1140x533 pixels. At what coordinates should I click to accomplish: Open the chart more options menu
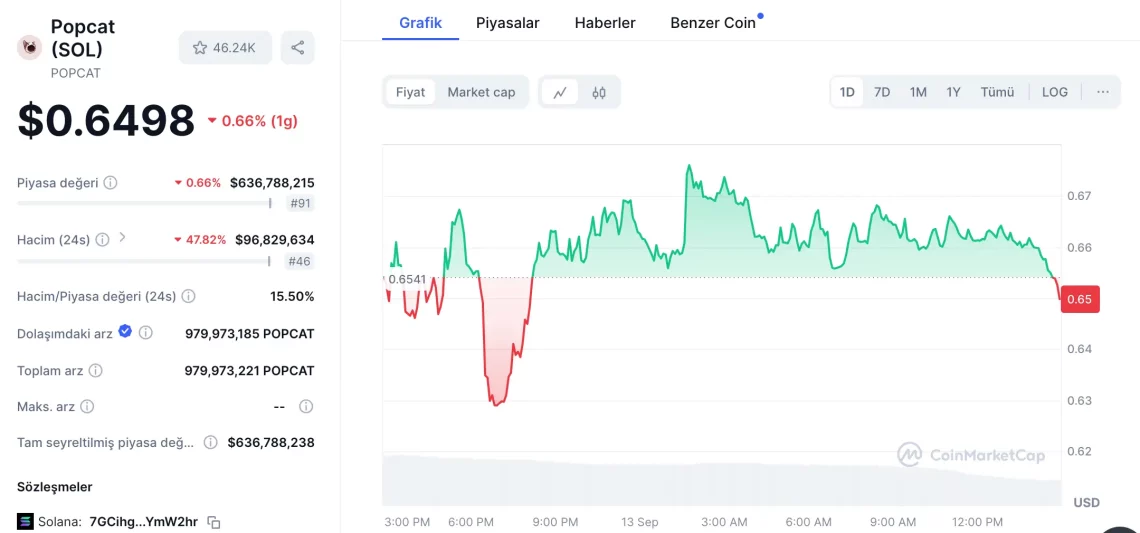[x=1103, y=92]
